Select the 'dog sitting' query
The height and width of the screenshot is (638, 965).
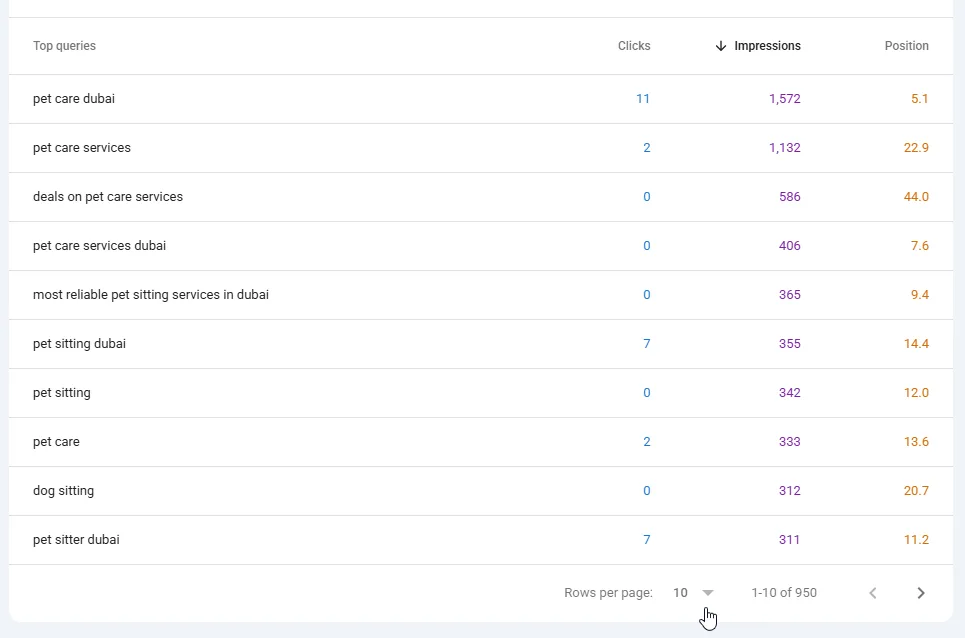[63, 491]
